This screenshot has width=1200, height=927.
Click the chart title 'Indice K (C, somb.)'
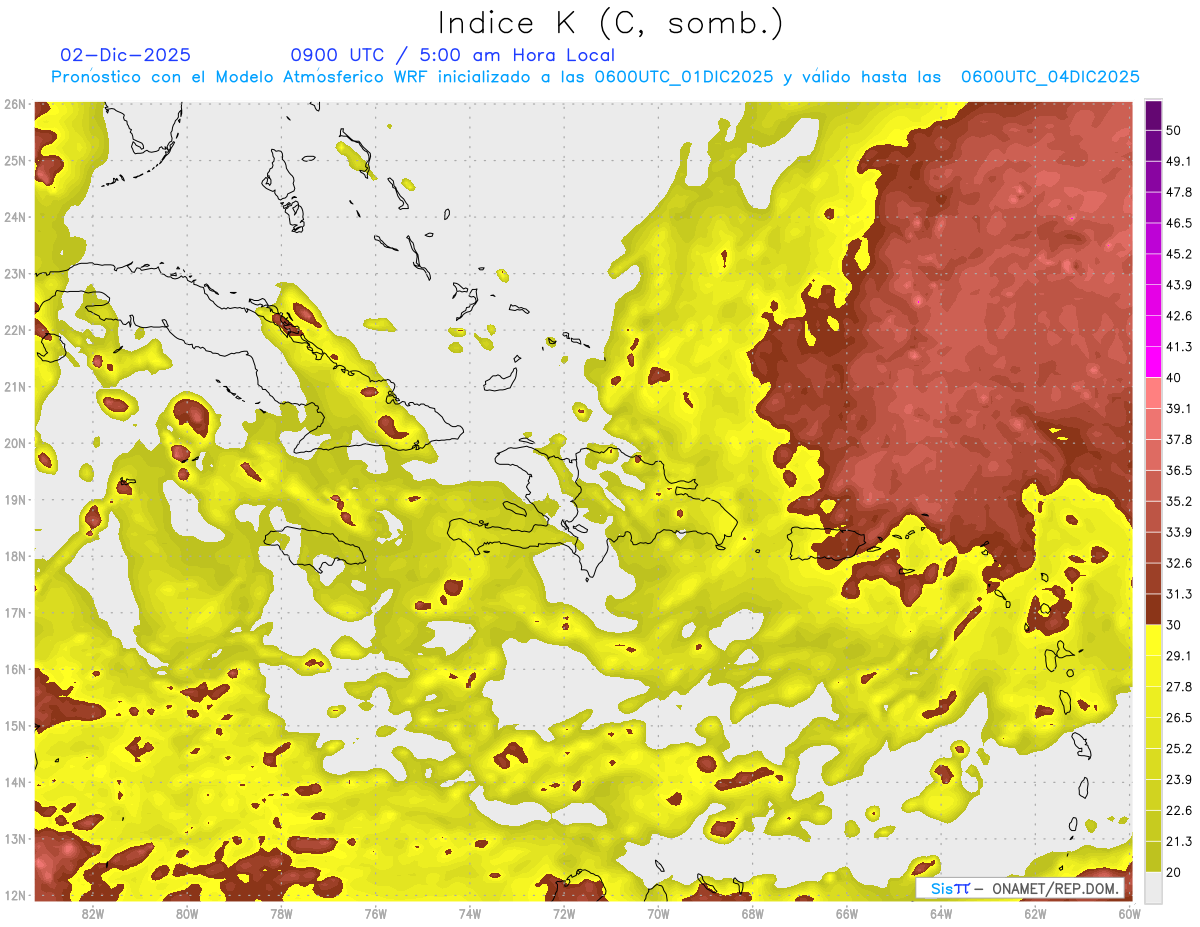pyautogui.click(x=611, y=23)
